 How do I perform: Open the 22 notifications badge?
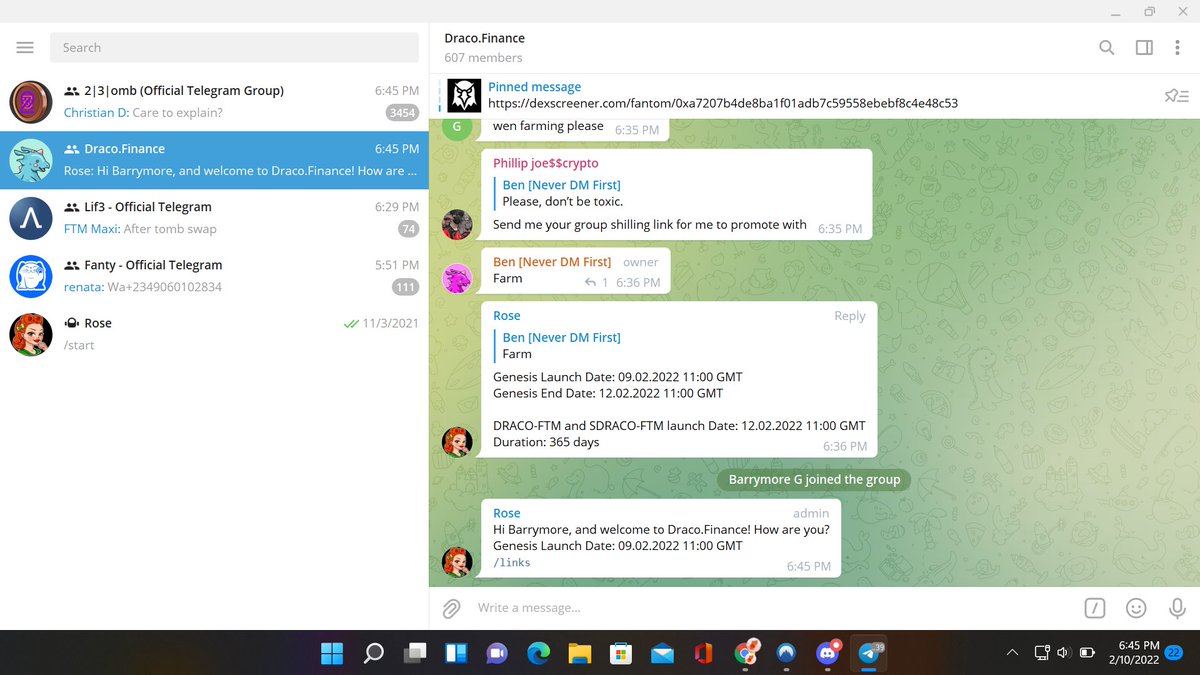click(1174, 653)
